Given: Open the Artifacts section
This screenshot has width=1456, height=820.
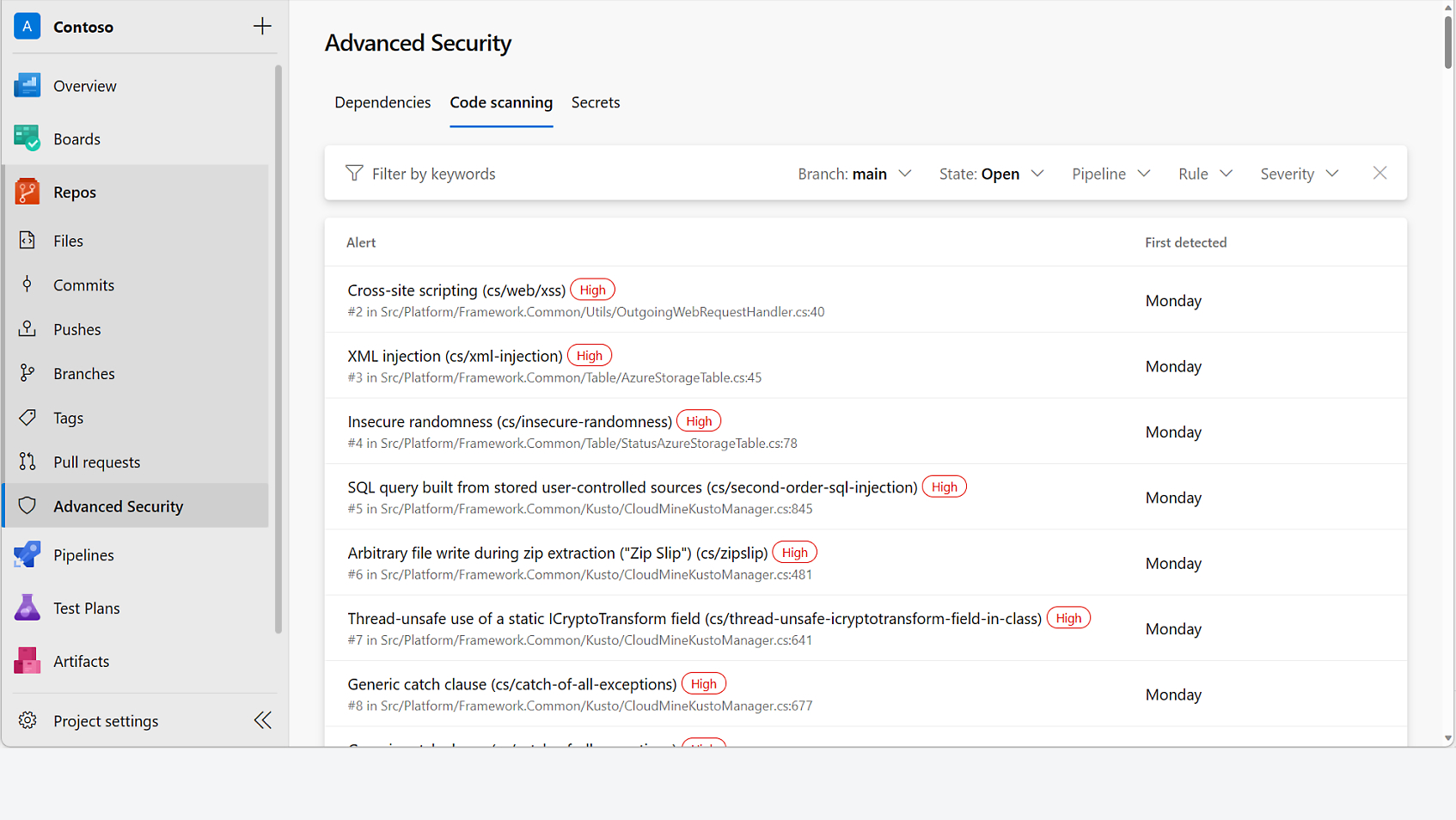Looking at the screenshot, I should (x=81, y=660).
